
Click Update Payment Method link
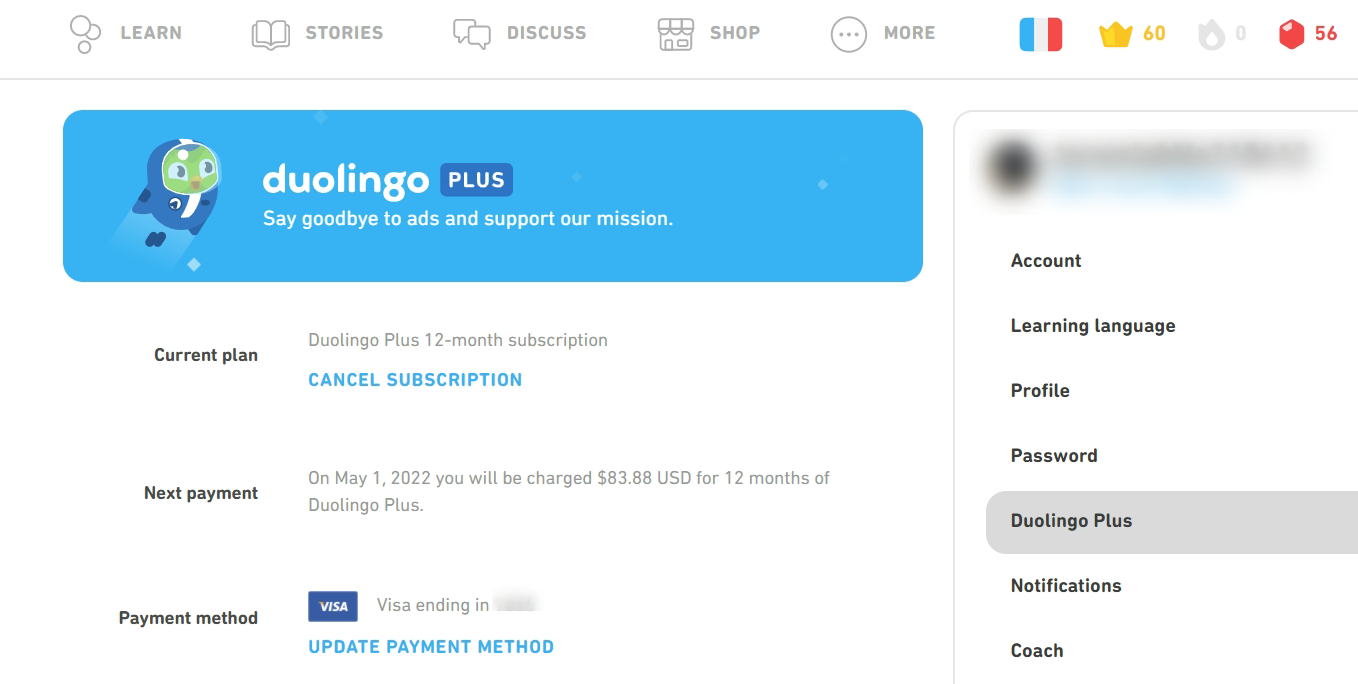click(431, 647)
